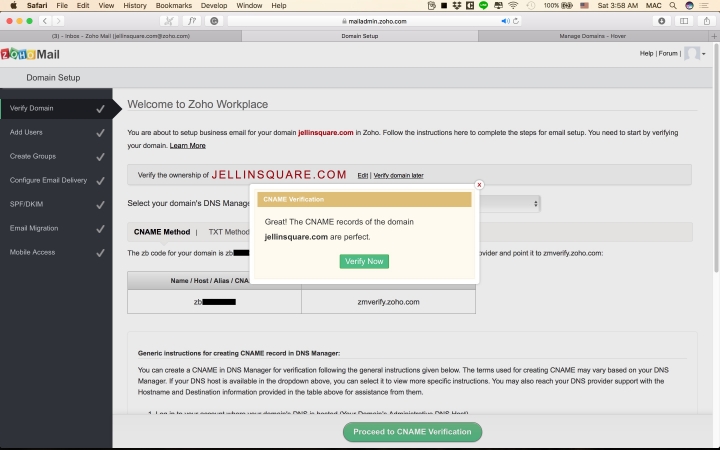Click the address bar field
Screen dimensions: 720x450
coord(374,21)
